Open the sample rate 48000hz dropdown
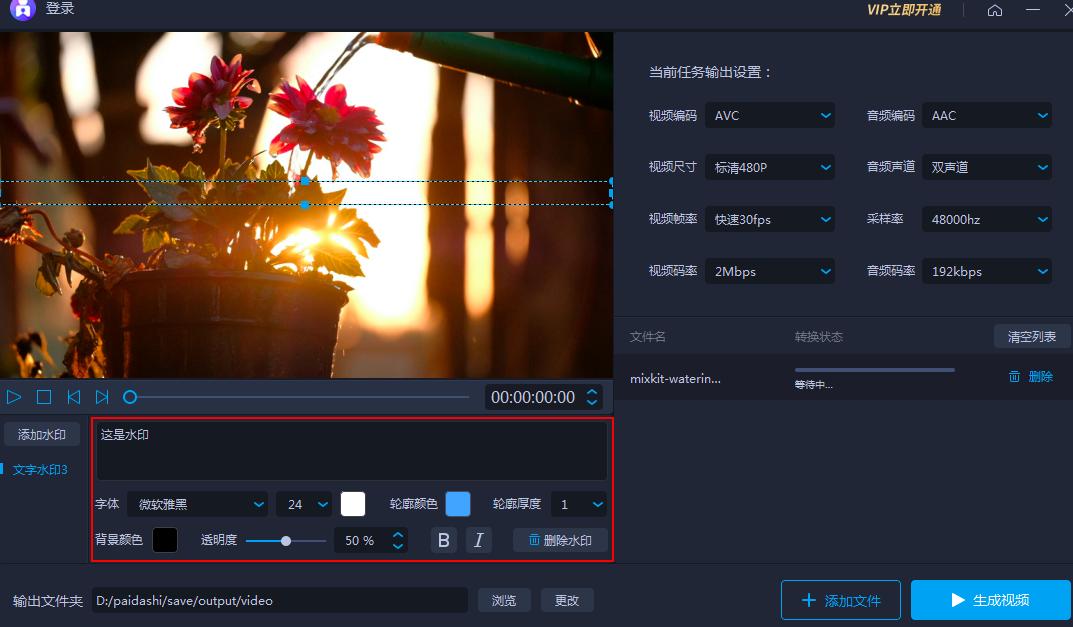 pos(986,220)
